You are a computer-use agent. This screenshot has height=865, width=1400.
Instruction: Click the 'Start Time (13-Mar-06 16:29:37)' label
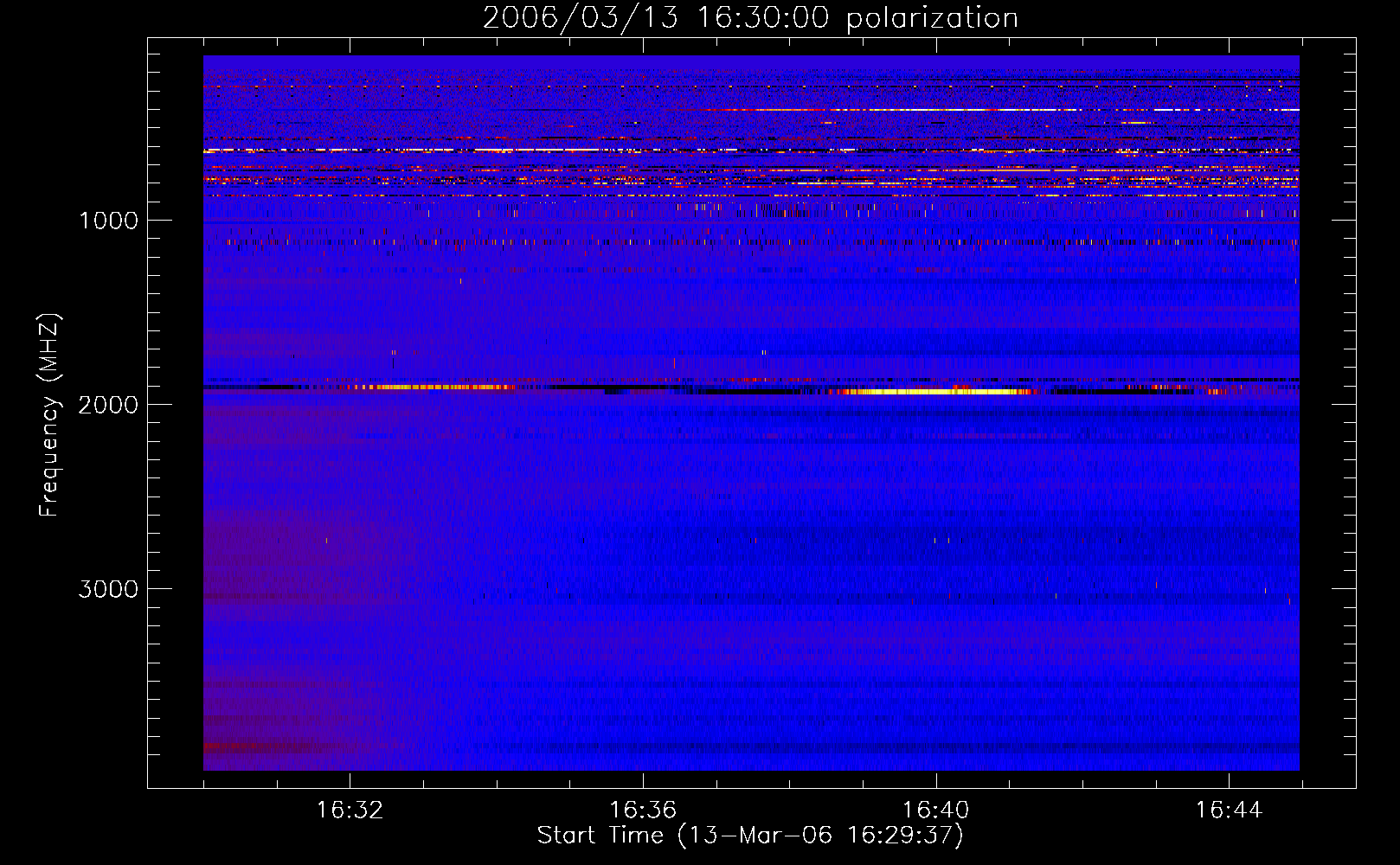[750, 836]
